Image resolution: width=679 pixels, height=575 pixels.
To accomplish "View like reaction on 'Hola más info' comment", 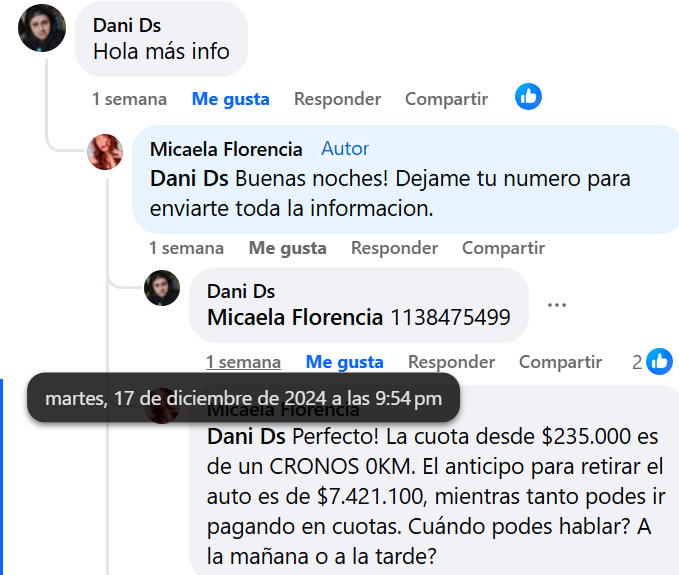I will click(528, 97).
